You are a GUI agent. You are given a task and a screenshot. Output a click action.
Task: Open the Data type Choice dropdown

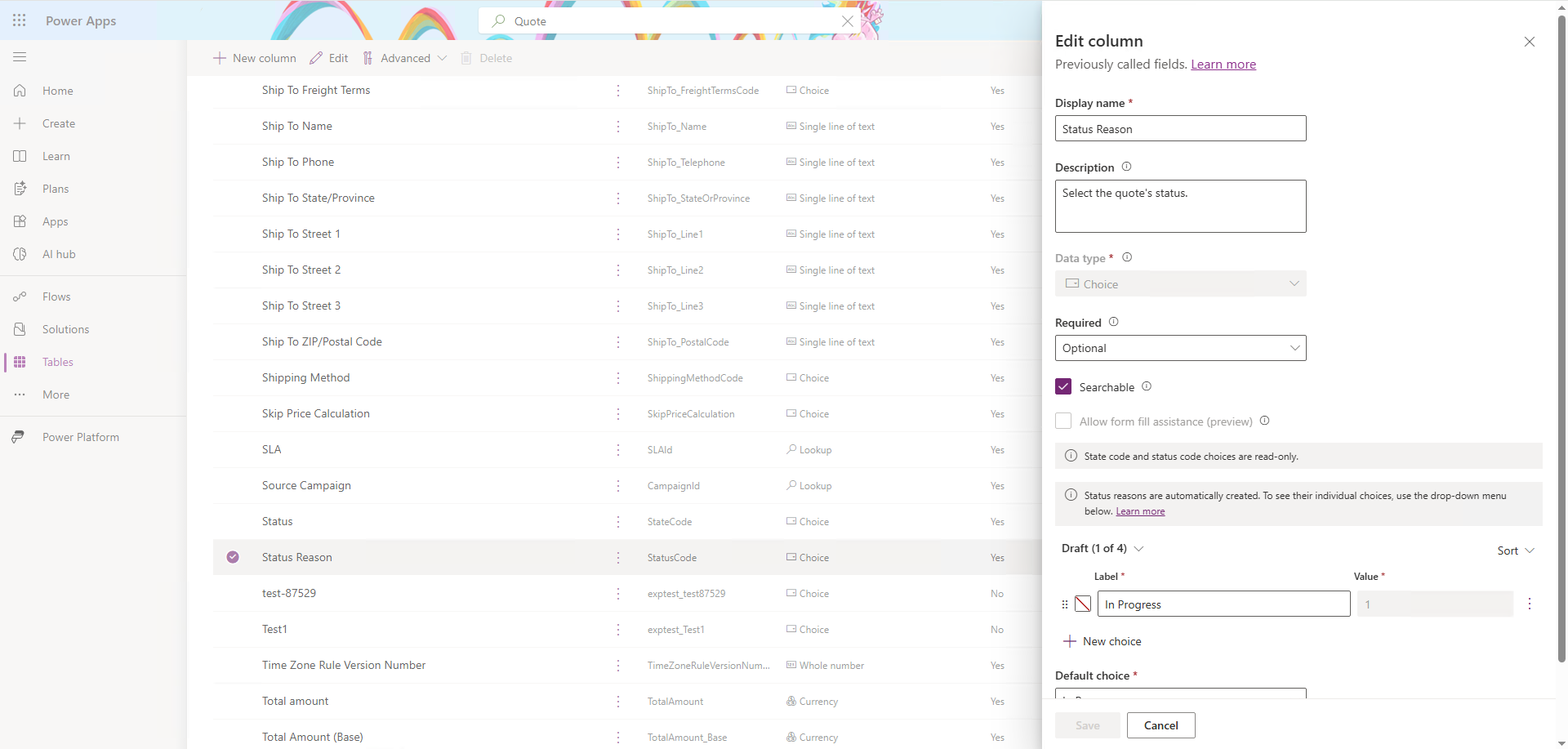coord(1181,283)
